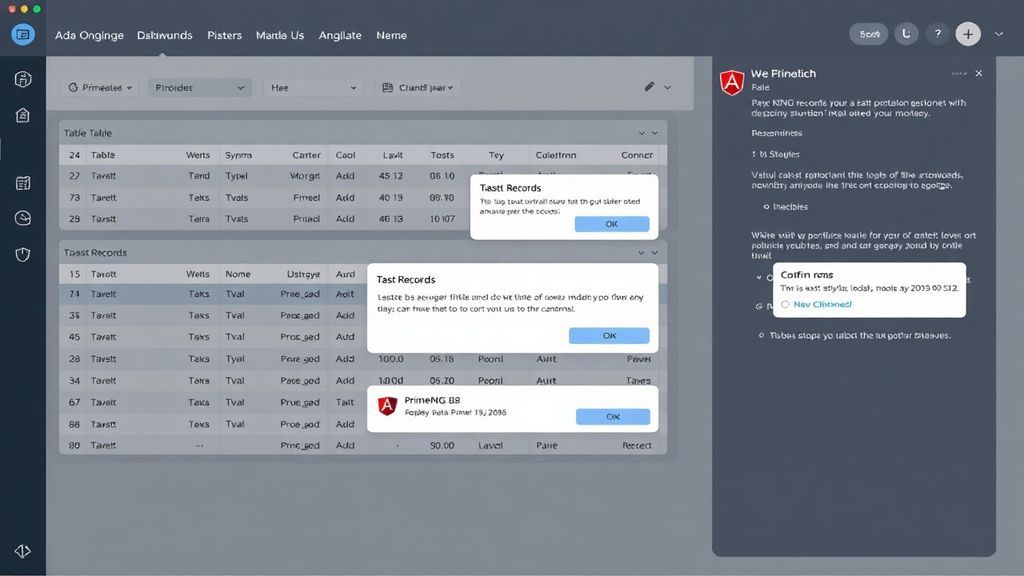Open the first sidebar document icon

tap(23, 79)
